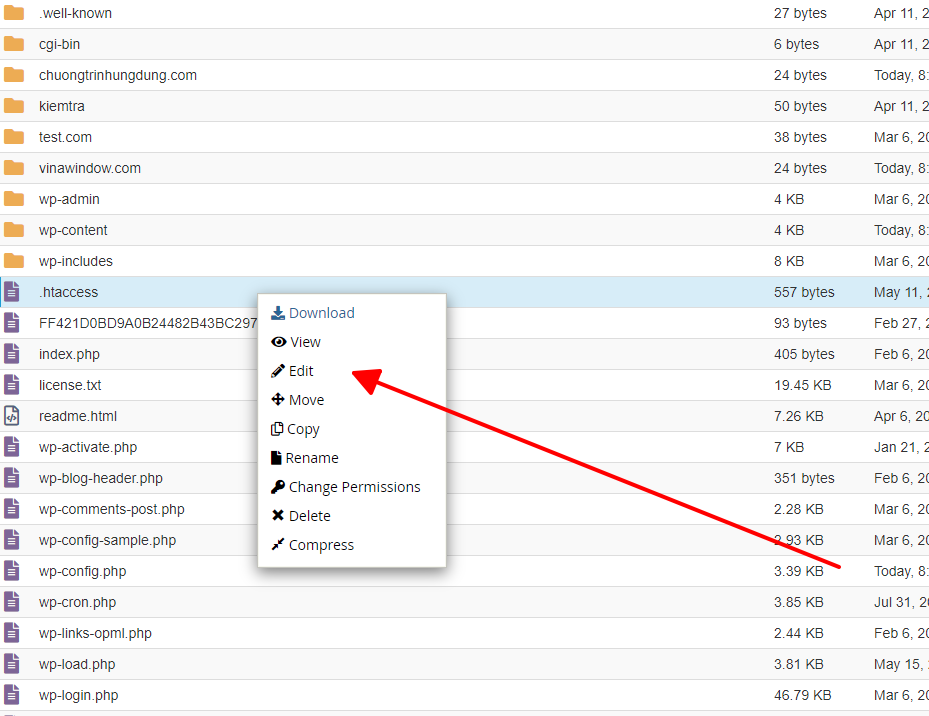Select the index.php file name

click(x=69, y=354)
